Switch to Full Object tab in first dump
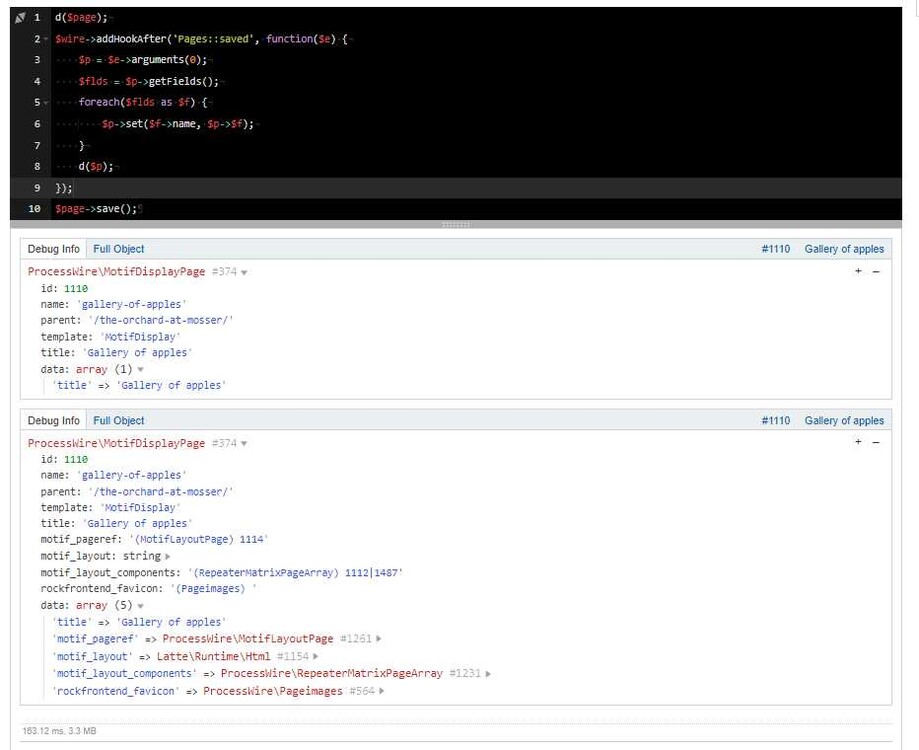The width and height of the screenshot is (919, 750). [118, 249]
